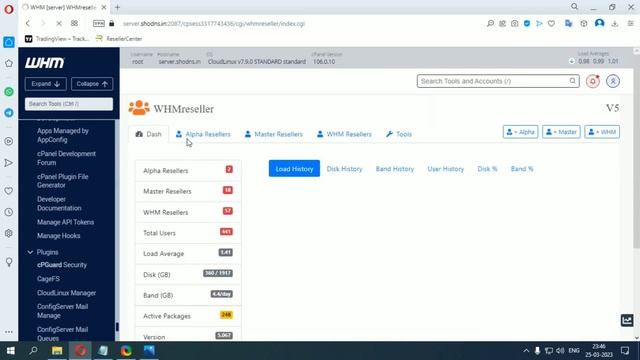The height and width of the screenshot is (360, 640).
Task: Open sidebar heart pinboards icon
Action: [x=9, y=191]
